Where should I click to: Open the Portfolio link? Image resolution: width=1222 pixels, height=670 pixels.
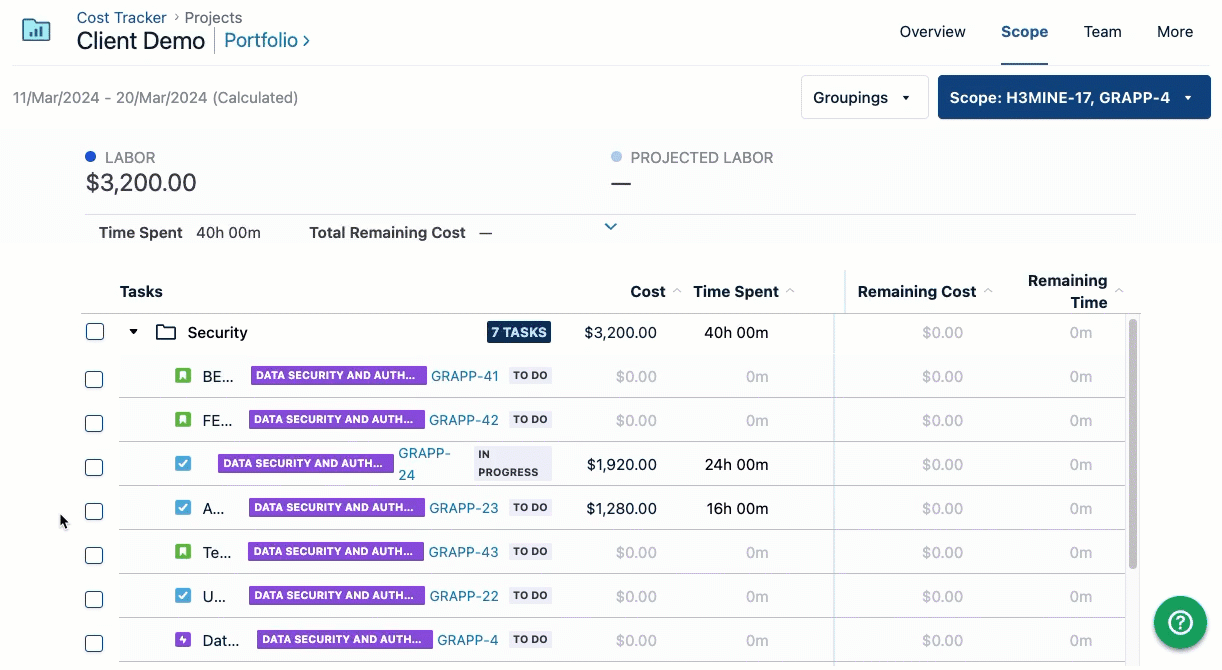click(267, 41)
